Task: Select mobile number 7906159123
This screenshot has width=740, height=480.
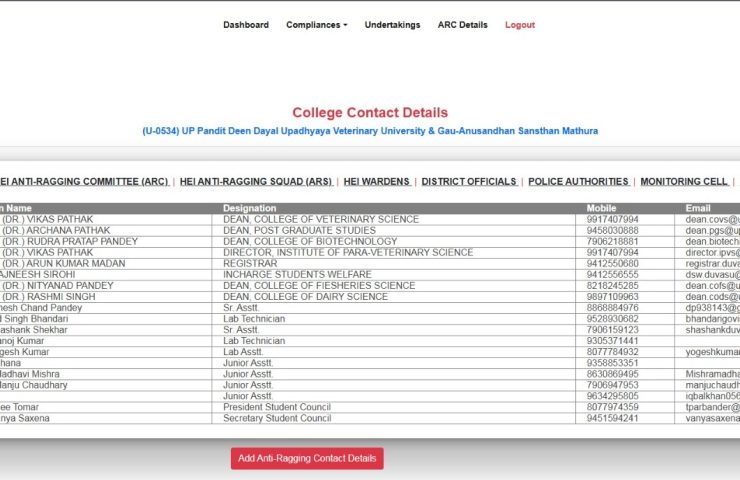Action: (625, 329)
